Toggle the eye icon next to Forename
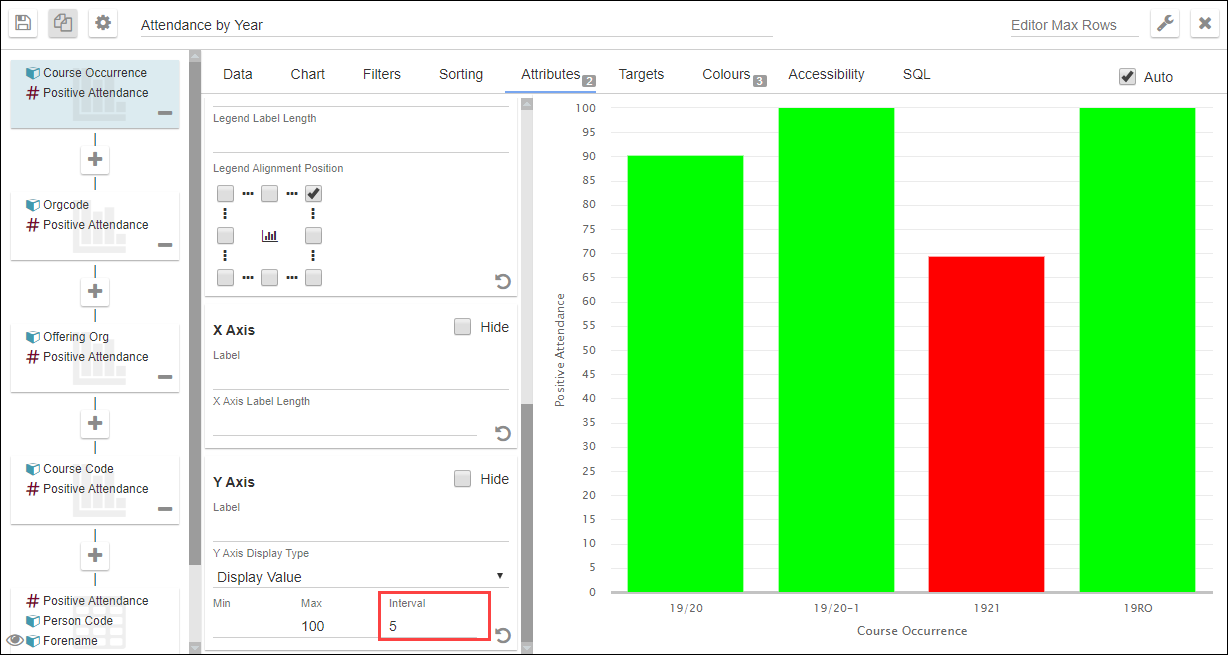Screen dimensions: 1228x655 pyautogui.click(x=14, y=640)
